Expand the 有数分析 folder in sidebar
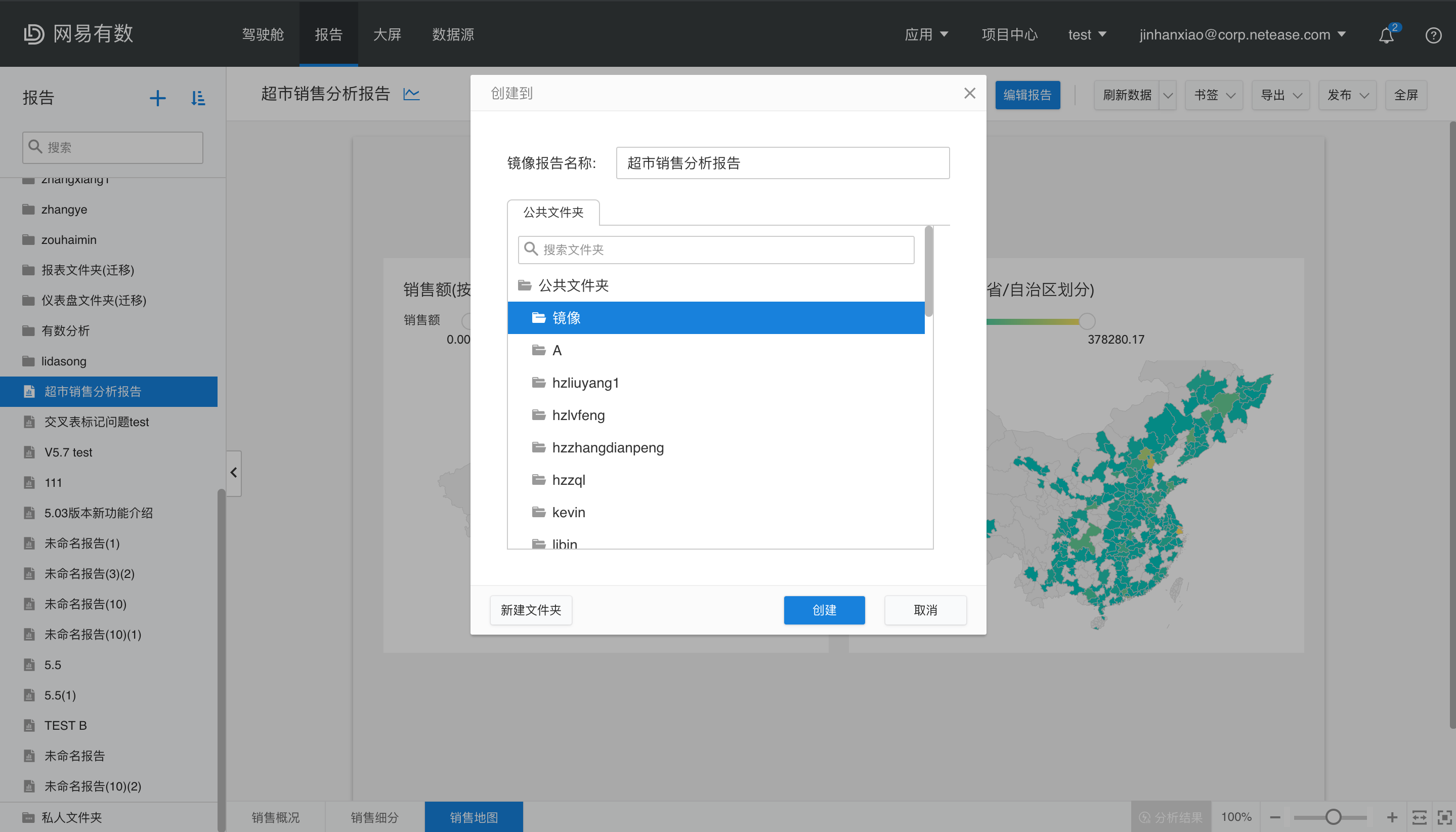 [x=65, y=330]
